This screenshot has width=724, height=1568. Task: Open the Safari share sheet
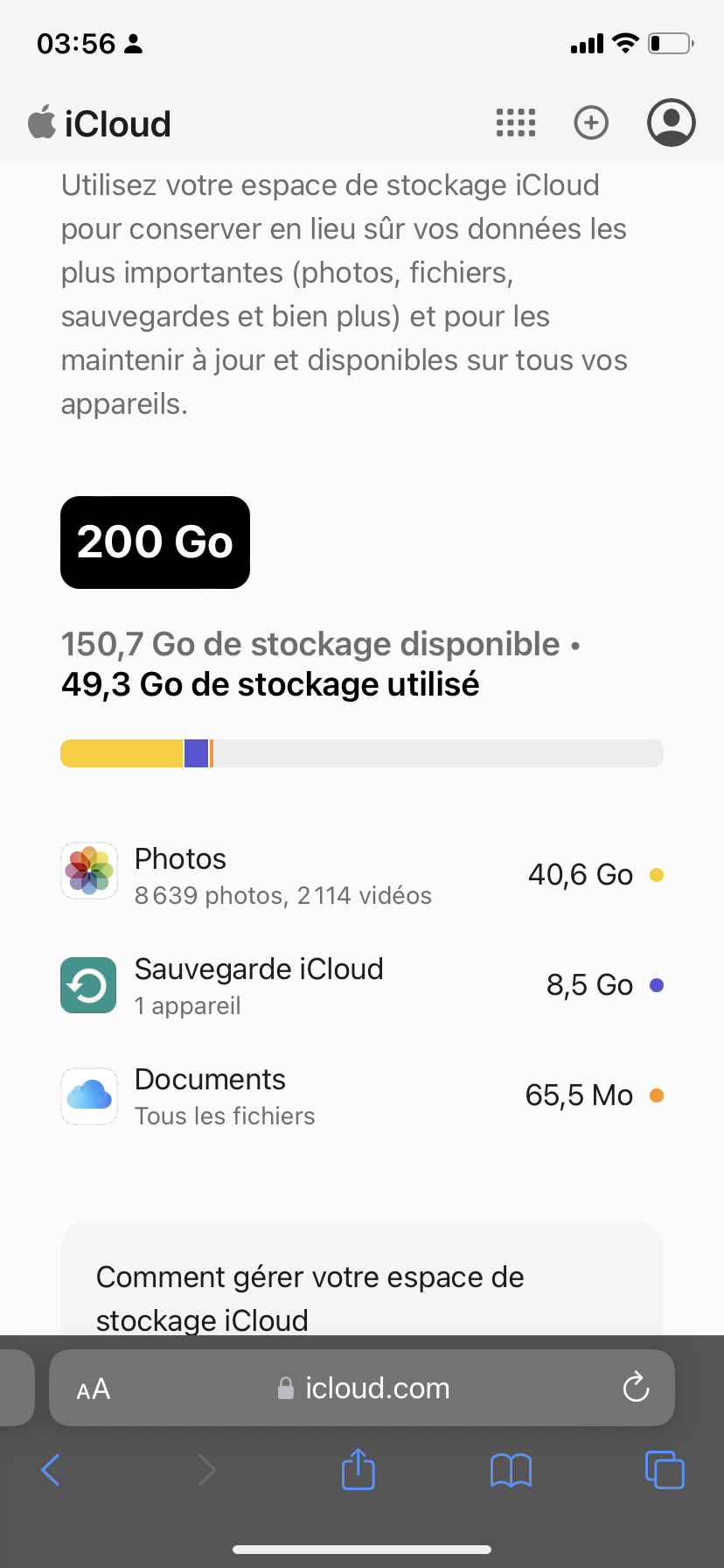pos(358,1469)
